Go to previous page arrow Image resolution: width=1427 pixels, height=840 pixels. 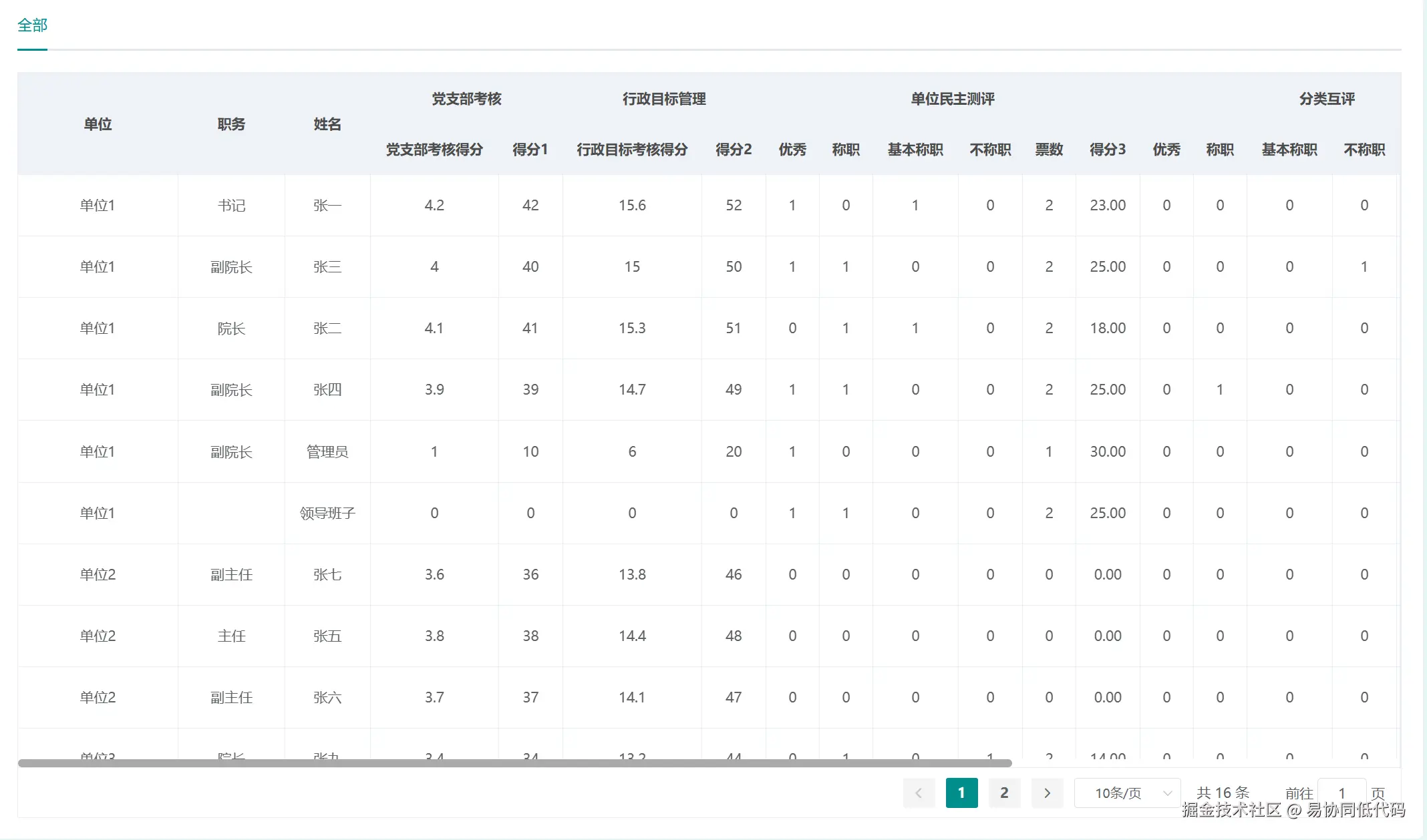click(x=919, y=793)
